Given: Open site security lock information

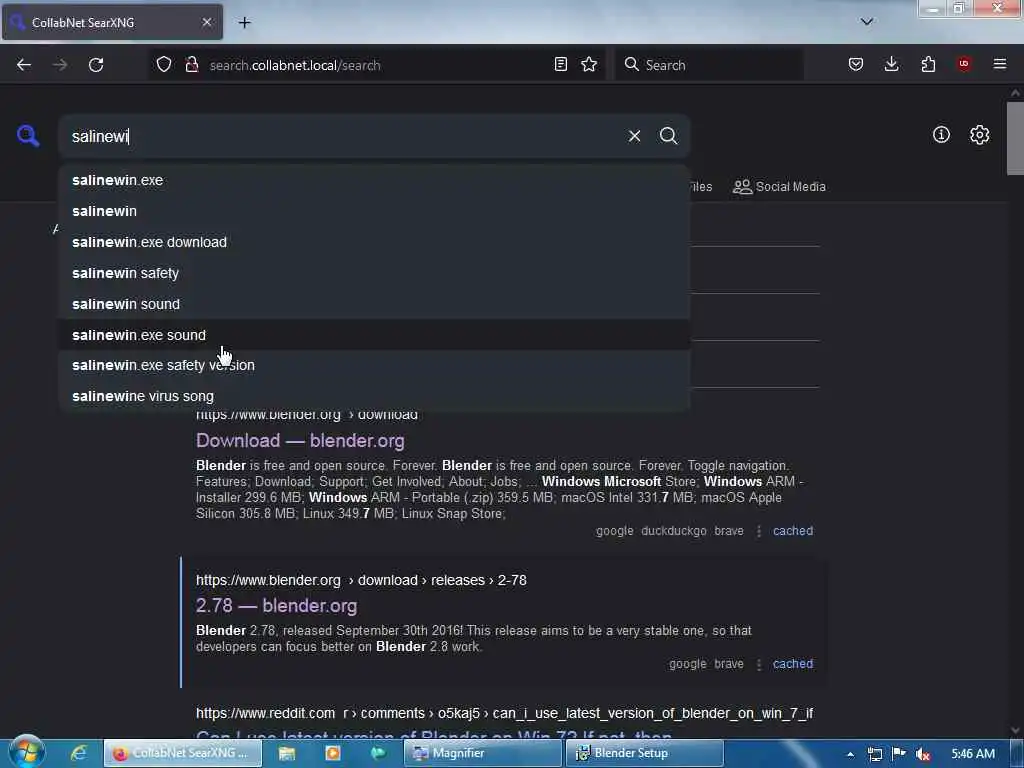Looking at the screenshot, I should pos(191,65).
